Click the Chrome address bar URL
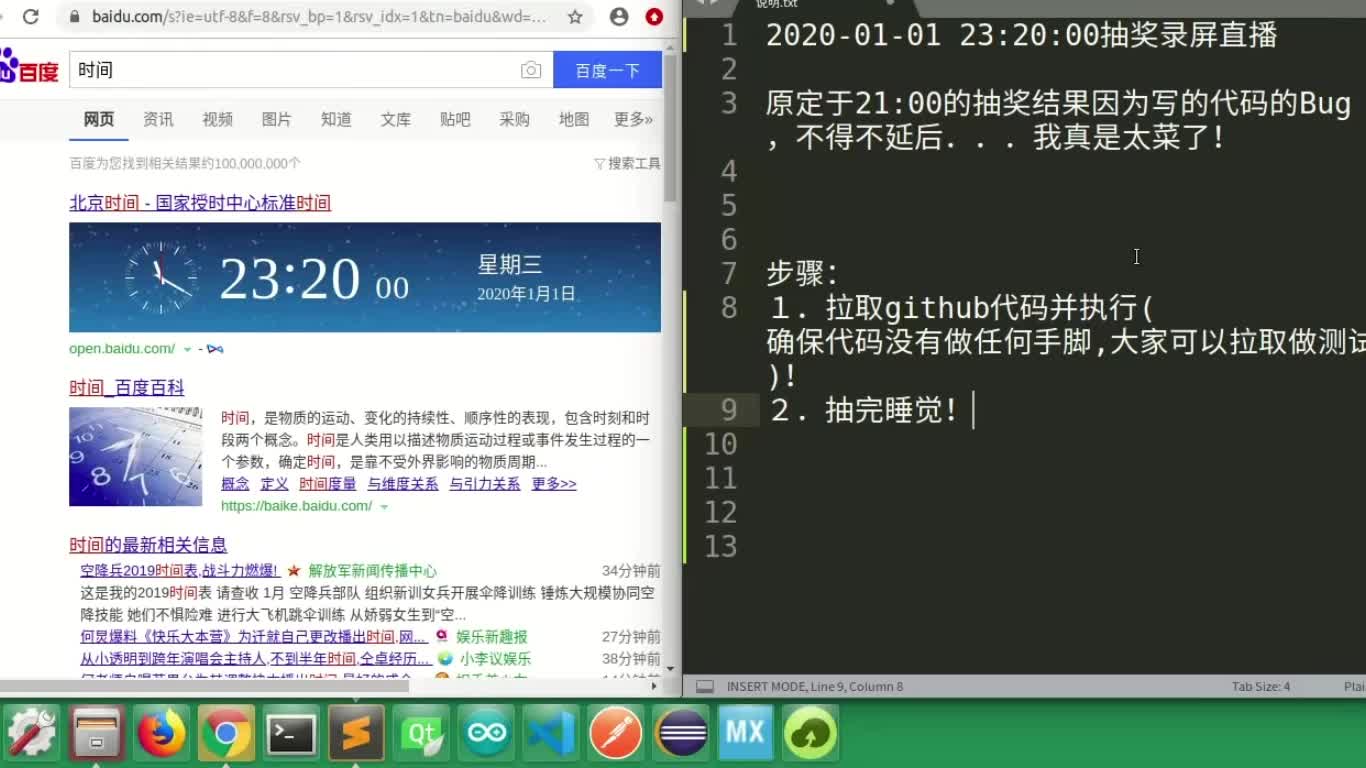 click(x=319, y=17)
